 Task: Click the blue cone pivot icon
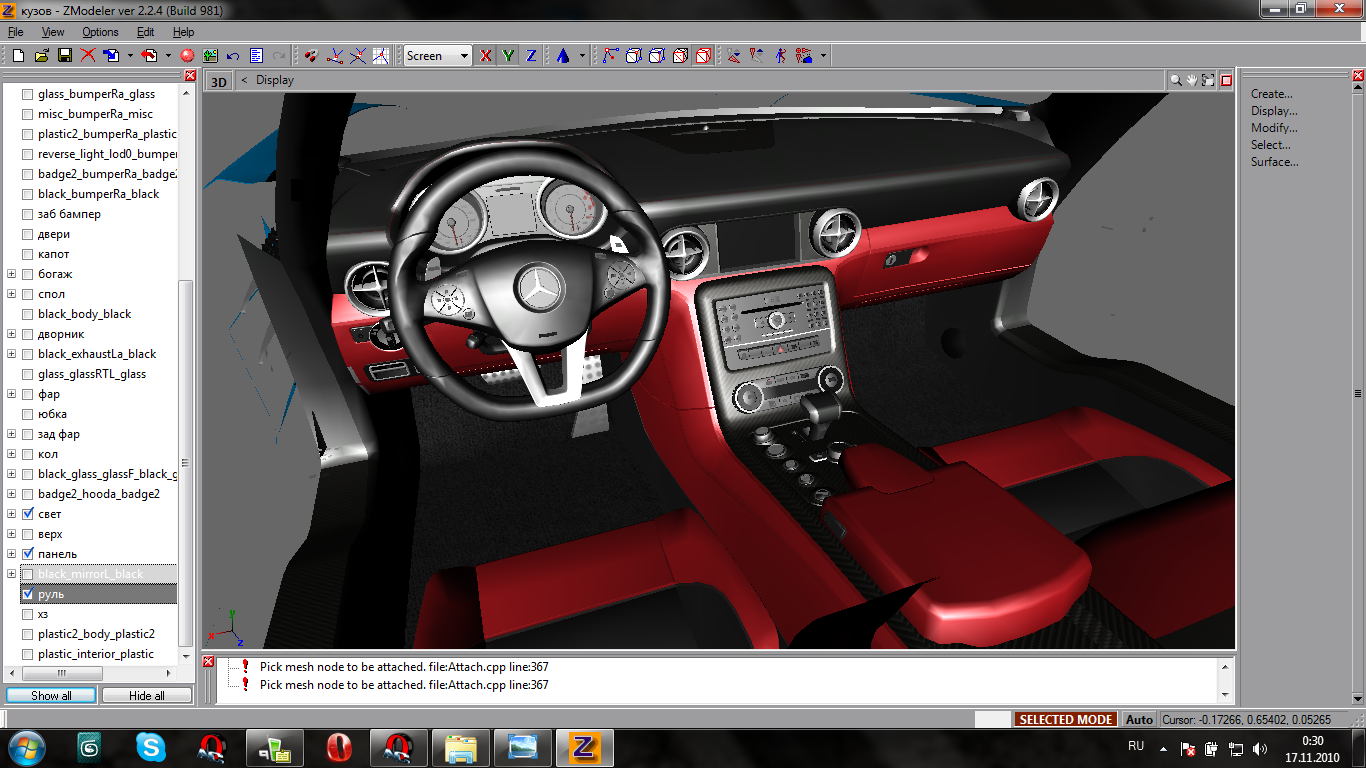tap(563, 56)
